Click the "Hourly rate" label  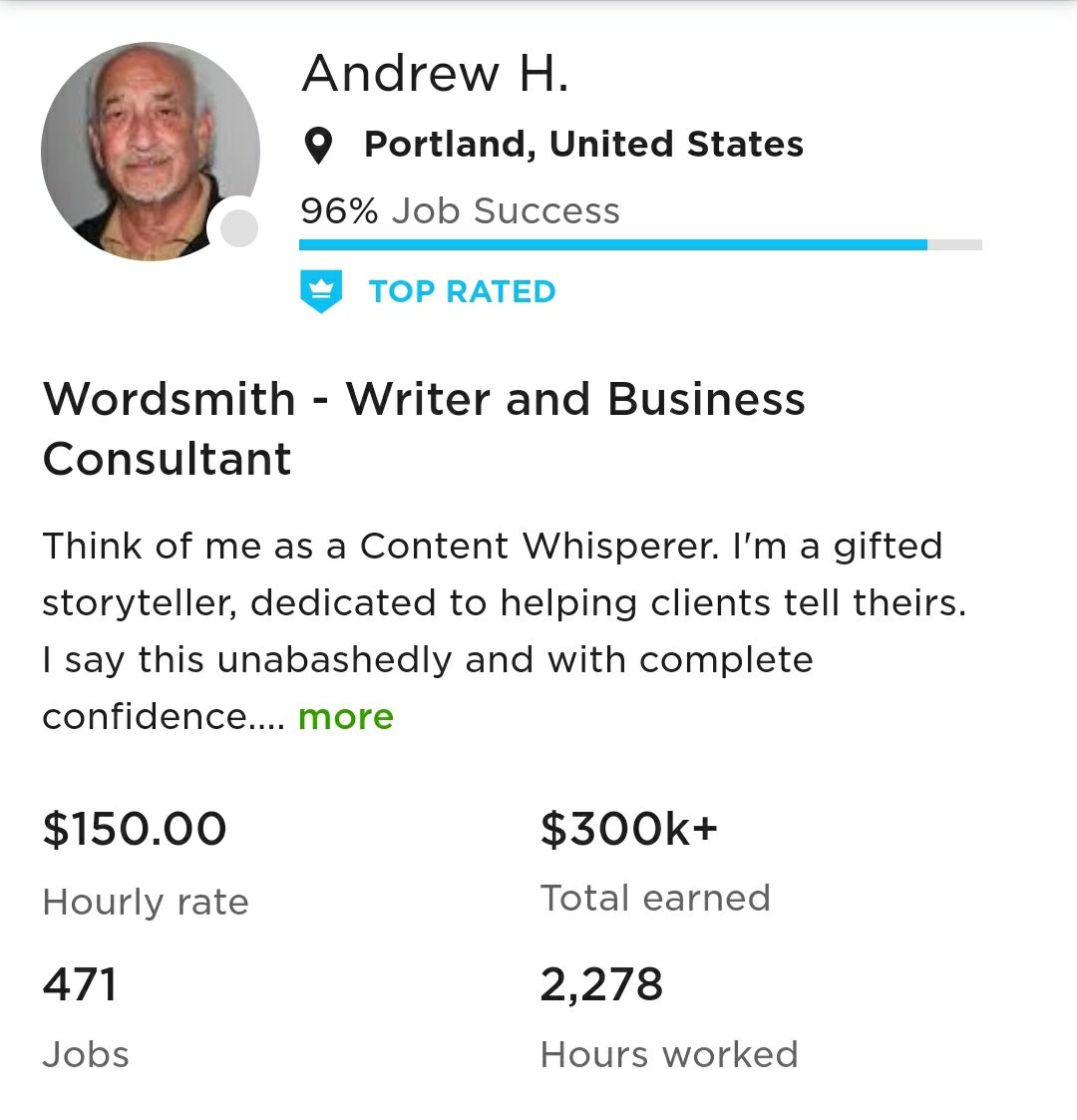pos(146,902)
